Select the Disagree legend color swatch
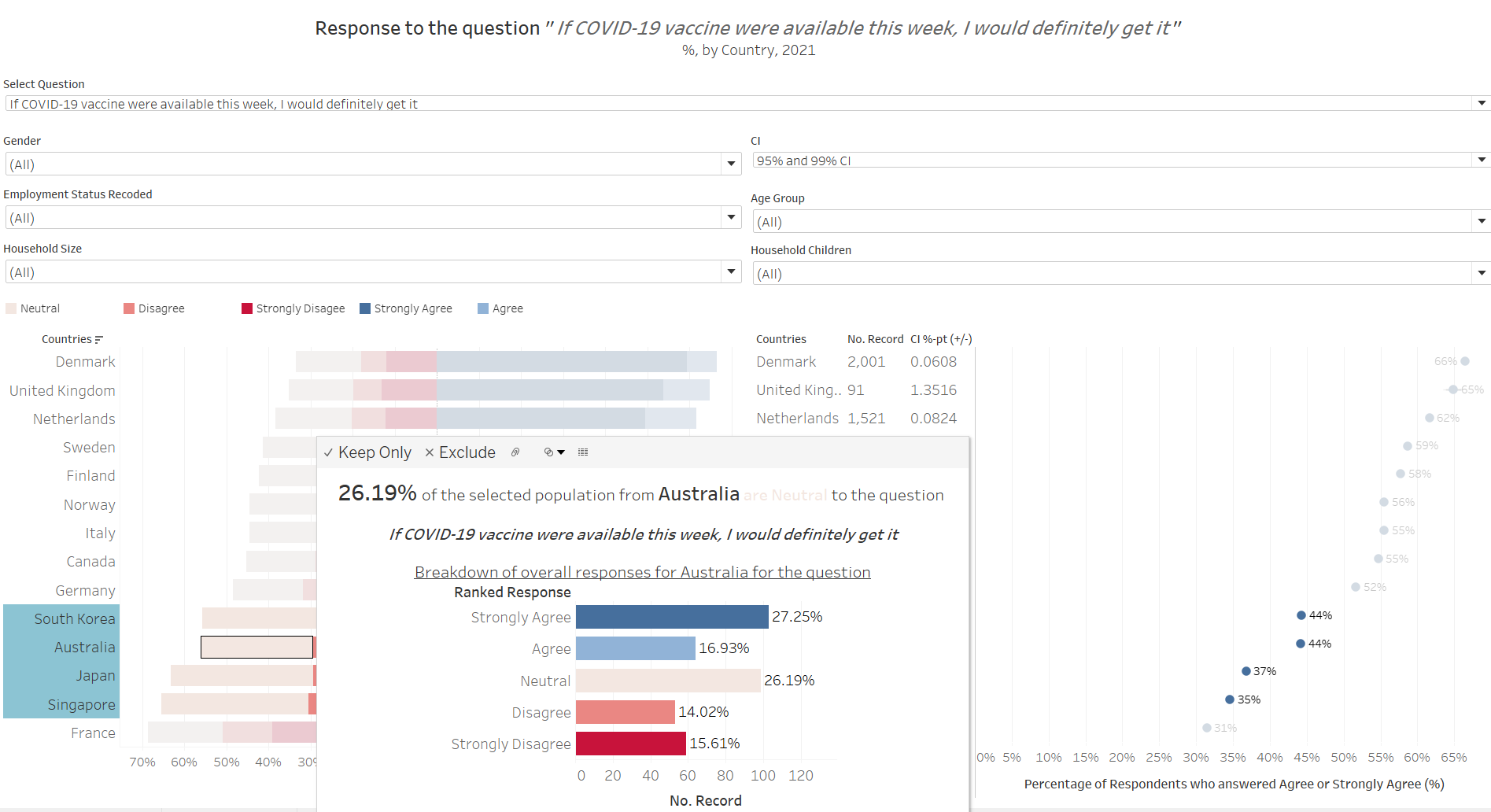Screen dimensions: 1491x812 pos(129,308)
